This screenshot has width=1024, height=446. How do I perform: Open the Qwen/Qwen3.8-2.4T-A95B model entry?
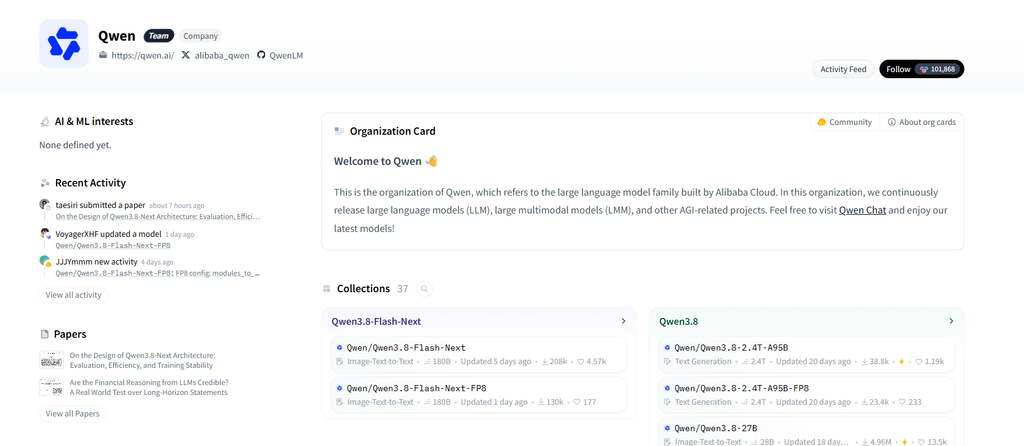pos(806,354)
